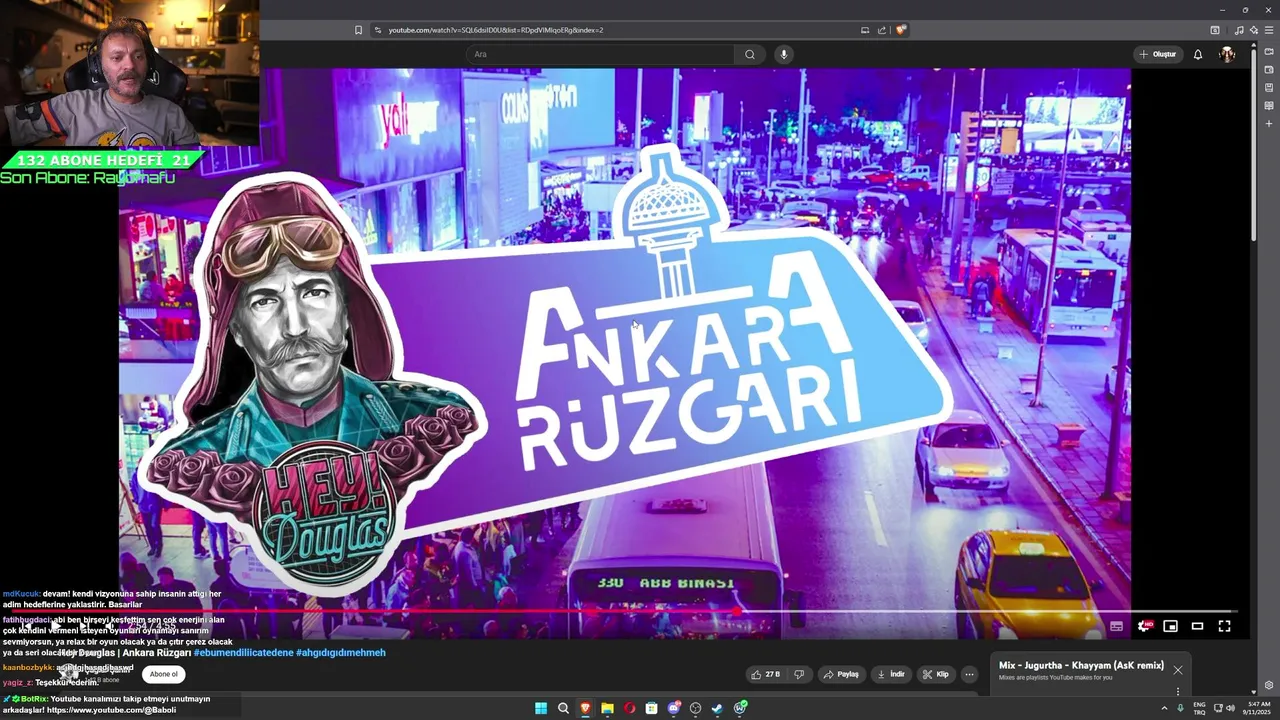The height and width of the screenshot is (720, 1280).
Task: Toggle subtitles in the video player
Action: click(x=1117, y=626)
